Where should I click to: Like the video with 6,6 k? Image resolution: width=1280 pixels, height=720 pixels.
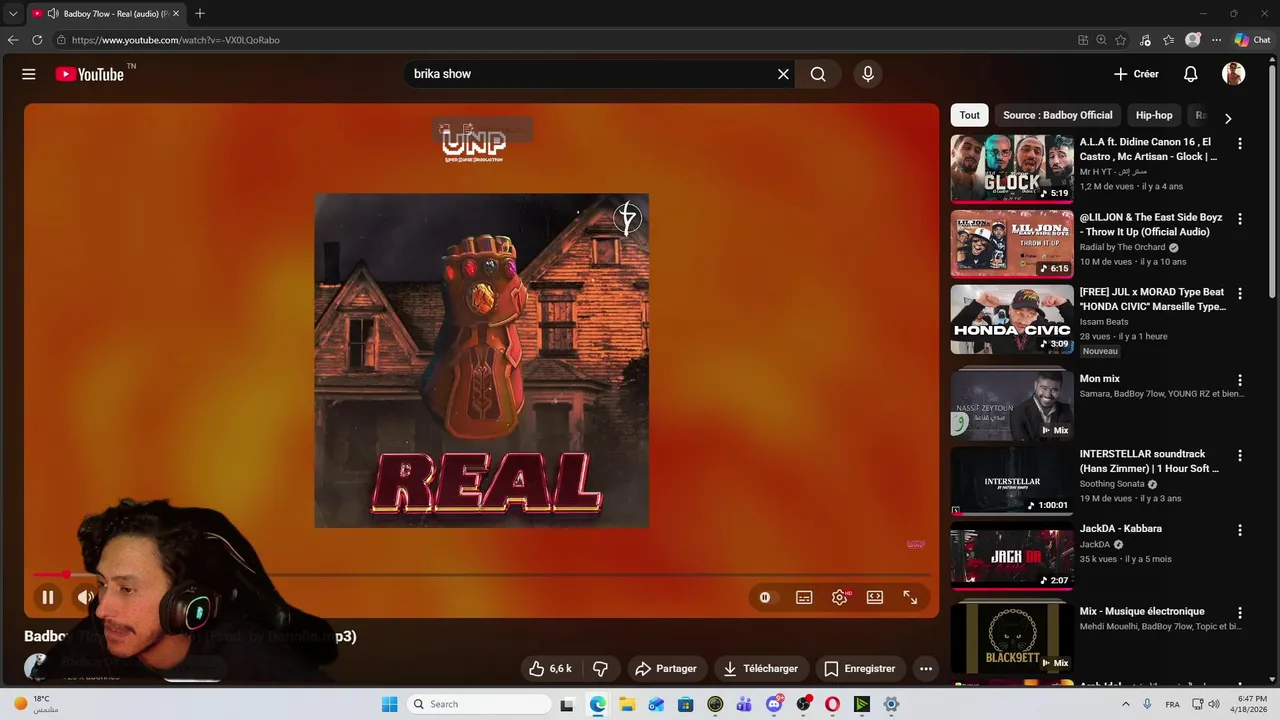coord(551,668)
